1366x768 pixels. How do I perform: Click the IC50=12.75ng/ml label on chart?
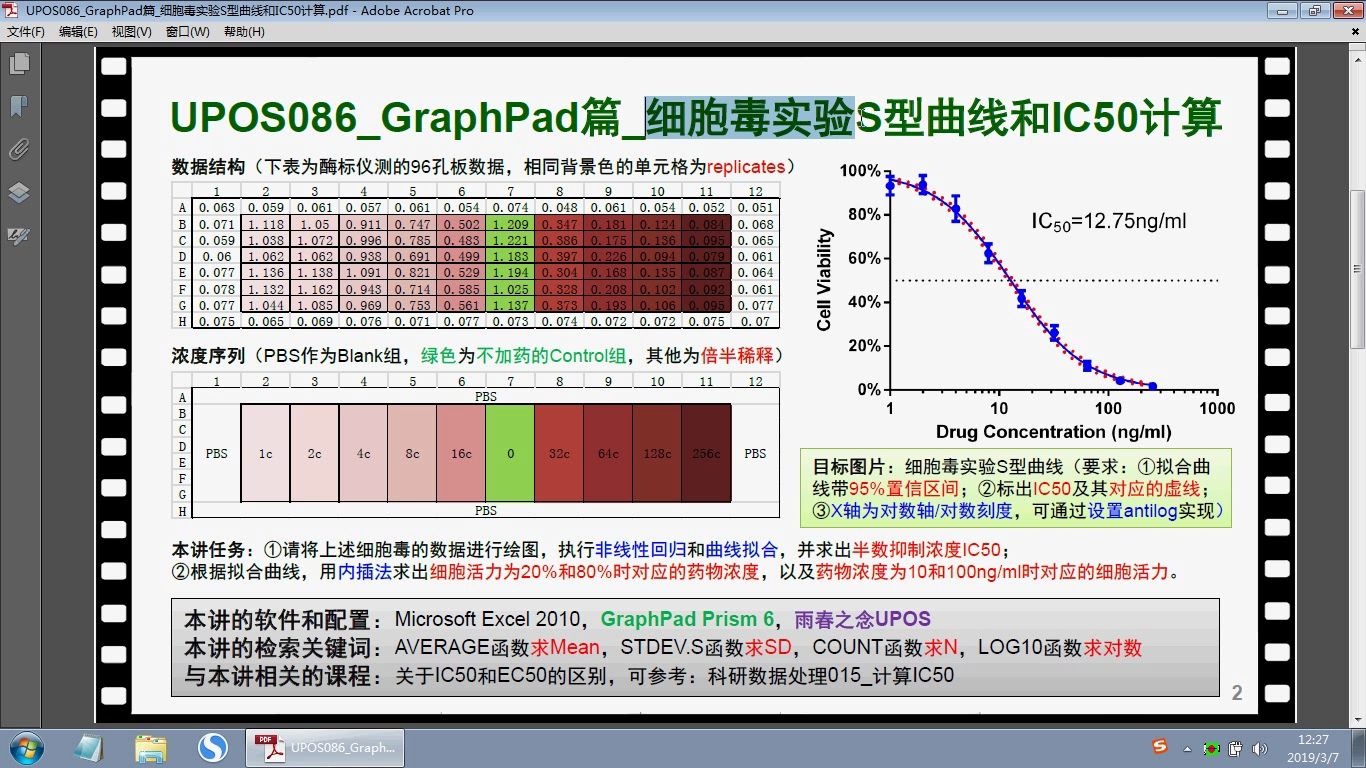click(1109, 221)
